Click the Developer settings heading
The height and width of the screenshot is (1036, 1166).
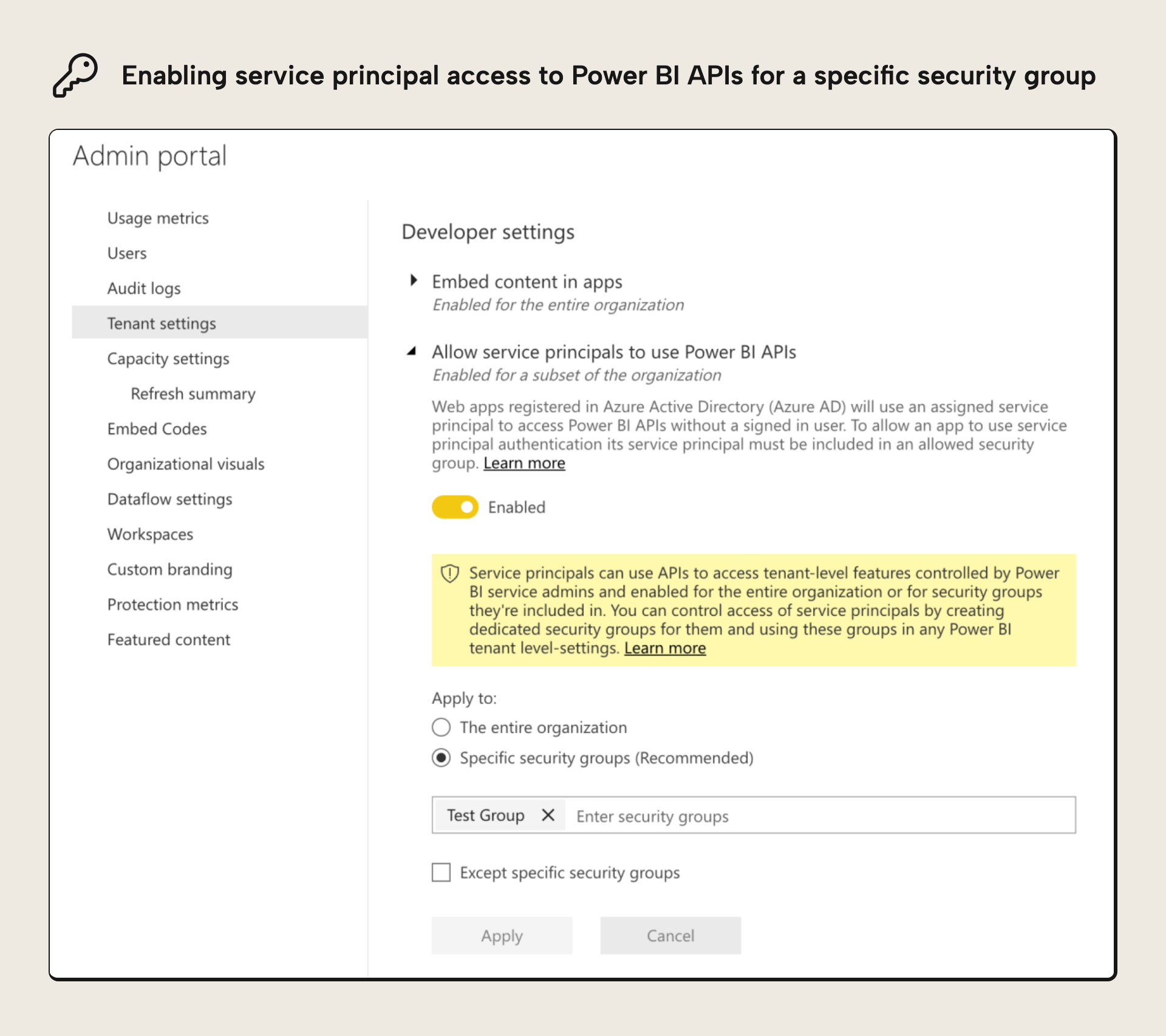(488, 232)
